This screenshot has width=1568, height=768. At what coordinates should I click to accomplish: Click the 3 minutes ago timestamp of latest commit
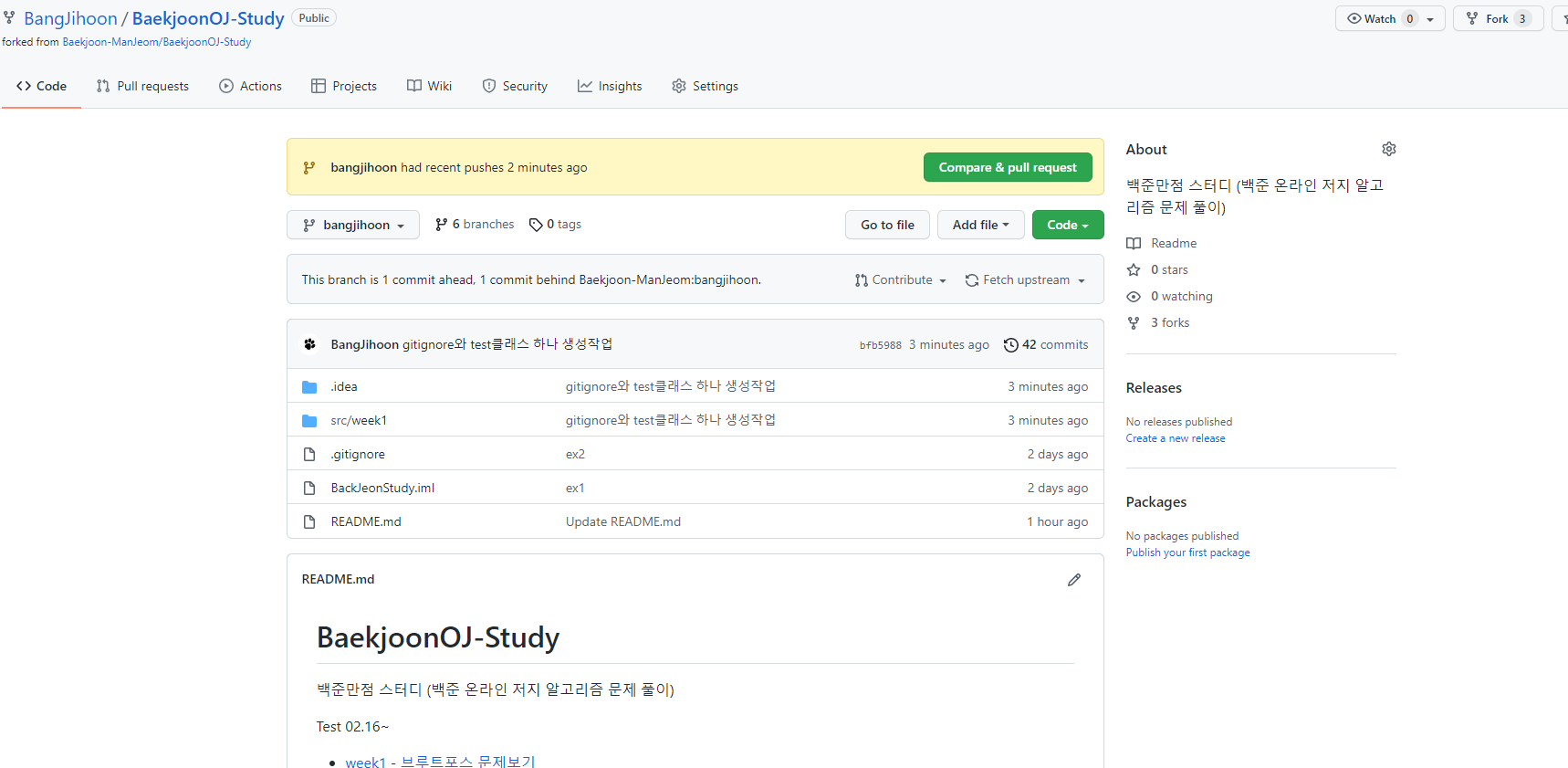tap(949, 344)
